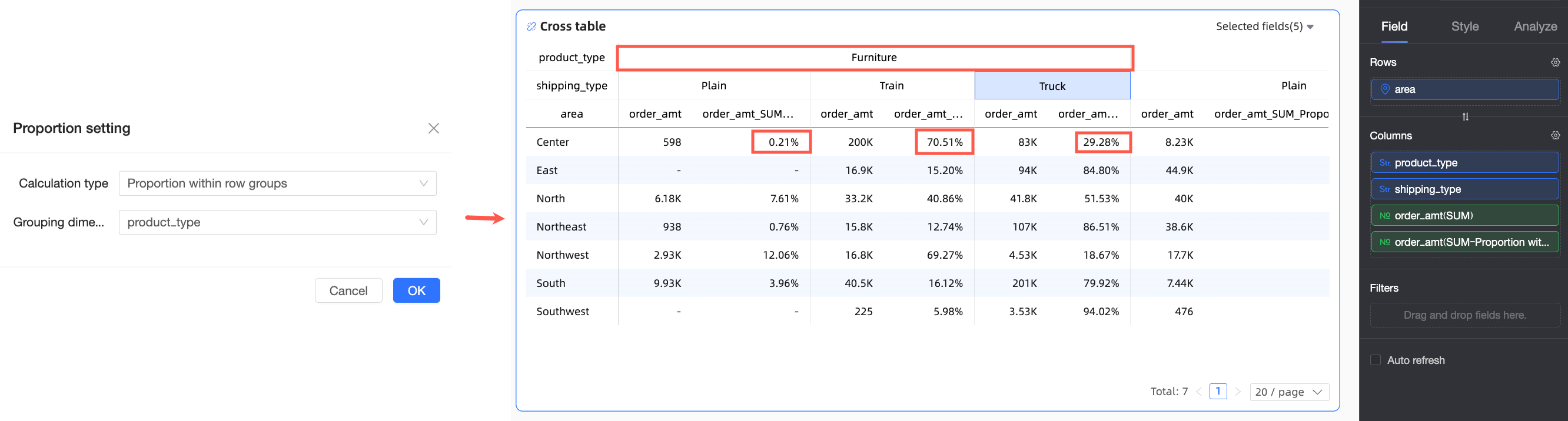Click the location icon on area field
The image size is (1568, 421).
[x=1385, y=89]
